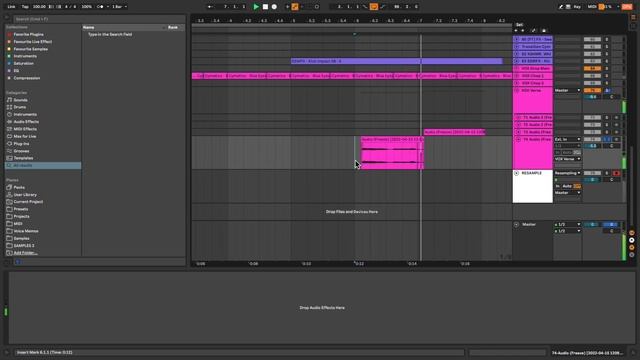Open MIDI map mode
This screenshot has width=640, height=360.
[592, 7]
